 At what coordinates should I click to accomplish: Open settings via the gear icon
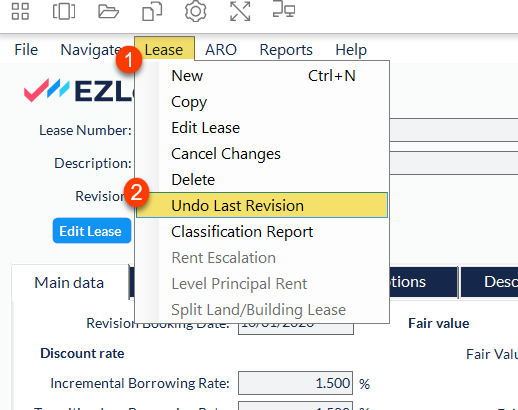point(196,11)
